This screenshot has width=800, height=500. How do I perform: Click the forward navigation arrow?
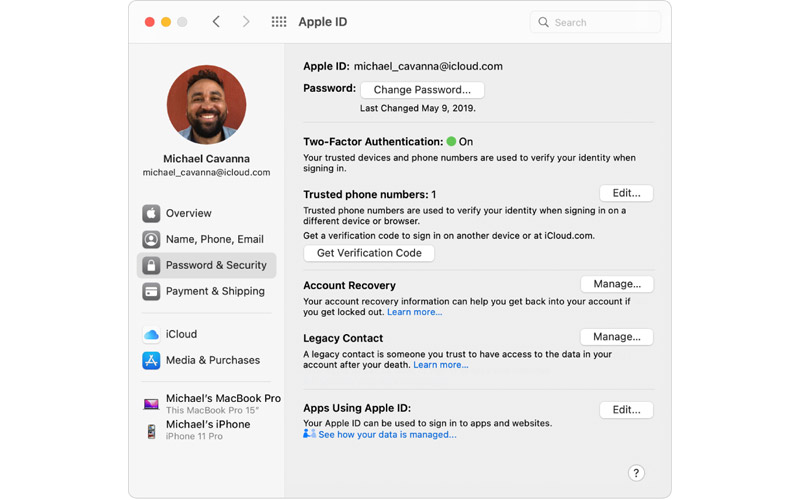click(246, 21)
